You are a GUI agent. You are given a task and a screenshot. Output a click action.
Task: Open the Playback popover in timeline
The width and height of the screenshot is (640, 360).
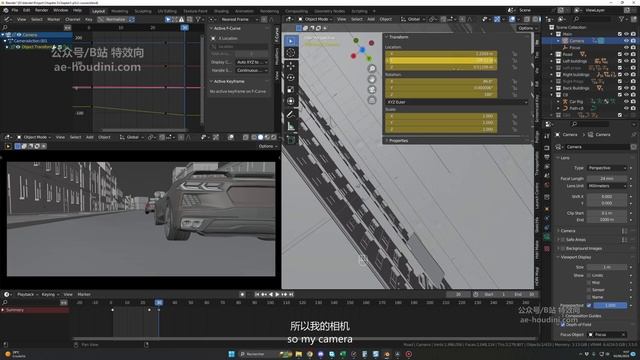[x=28, y=294]
